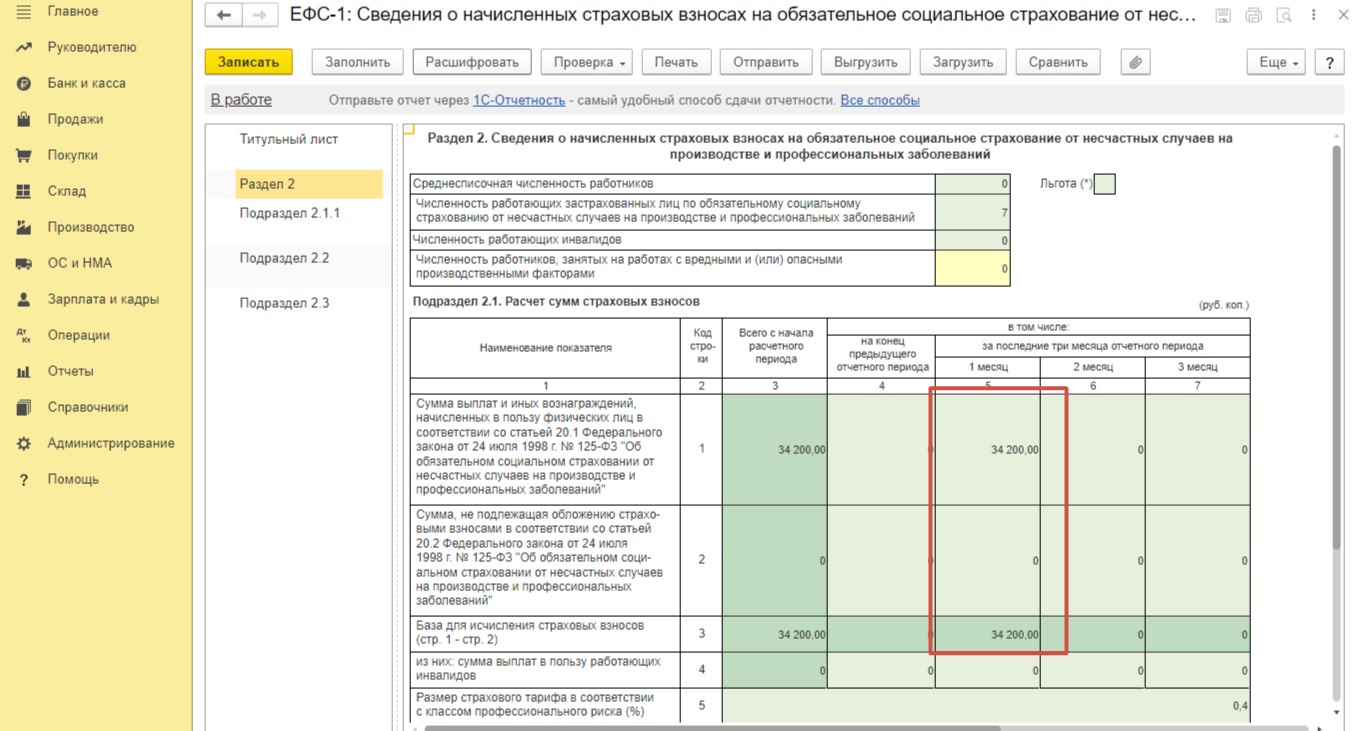Click the Расшифровать button
Viewport: 1361px width, 731px height.
pyautogui.click(x=472, y=62)
